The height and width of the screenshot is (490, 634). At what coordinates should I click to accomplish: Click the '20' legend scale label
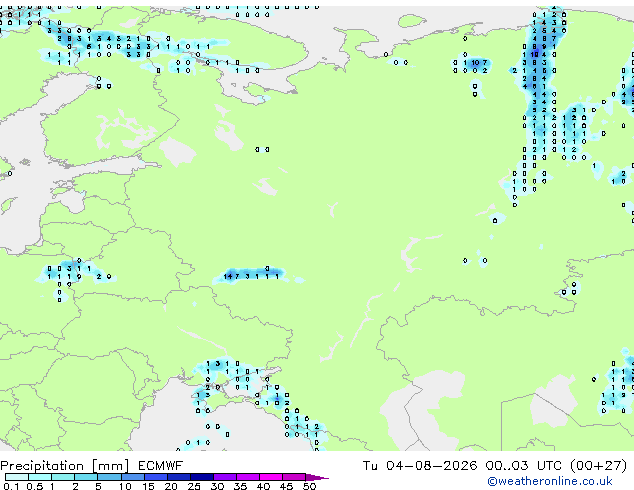(171, 486)
